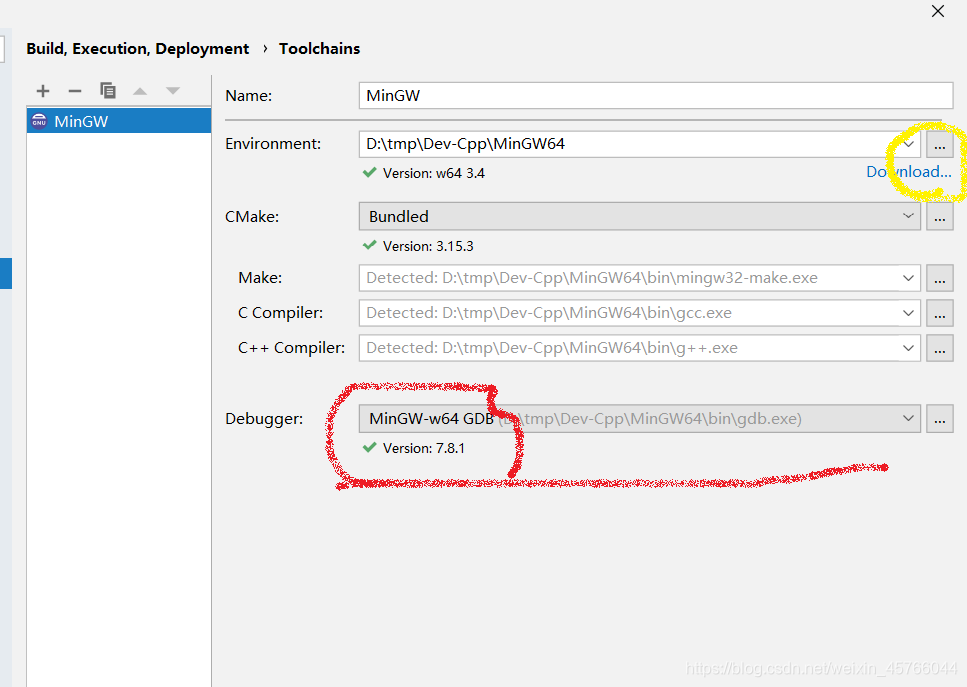
Task: Browse for CMake executable
Action: point(939,216)
